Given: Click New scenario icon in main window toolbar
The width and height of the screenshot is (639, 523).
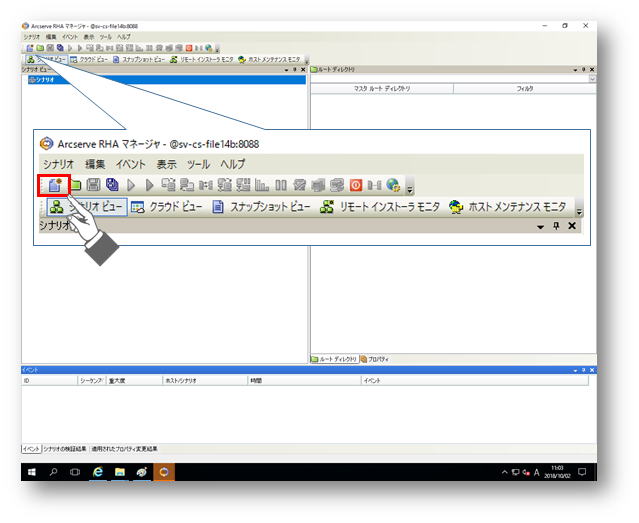Looking at the screenshot, I should [x=30, y=48].
